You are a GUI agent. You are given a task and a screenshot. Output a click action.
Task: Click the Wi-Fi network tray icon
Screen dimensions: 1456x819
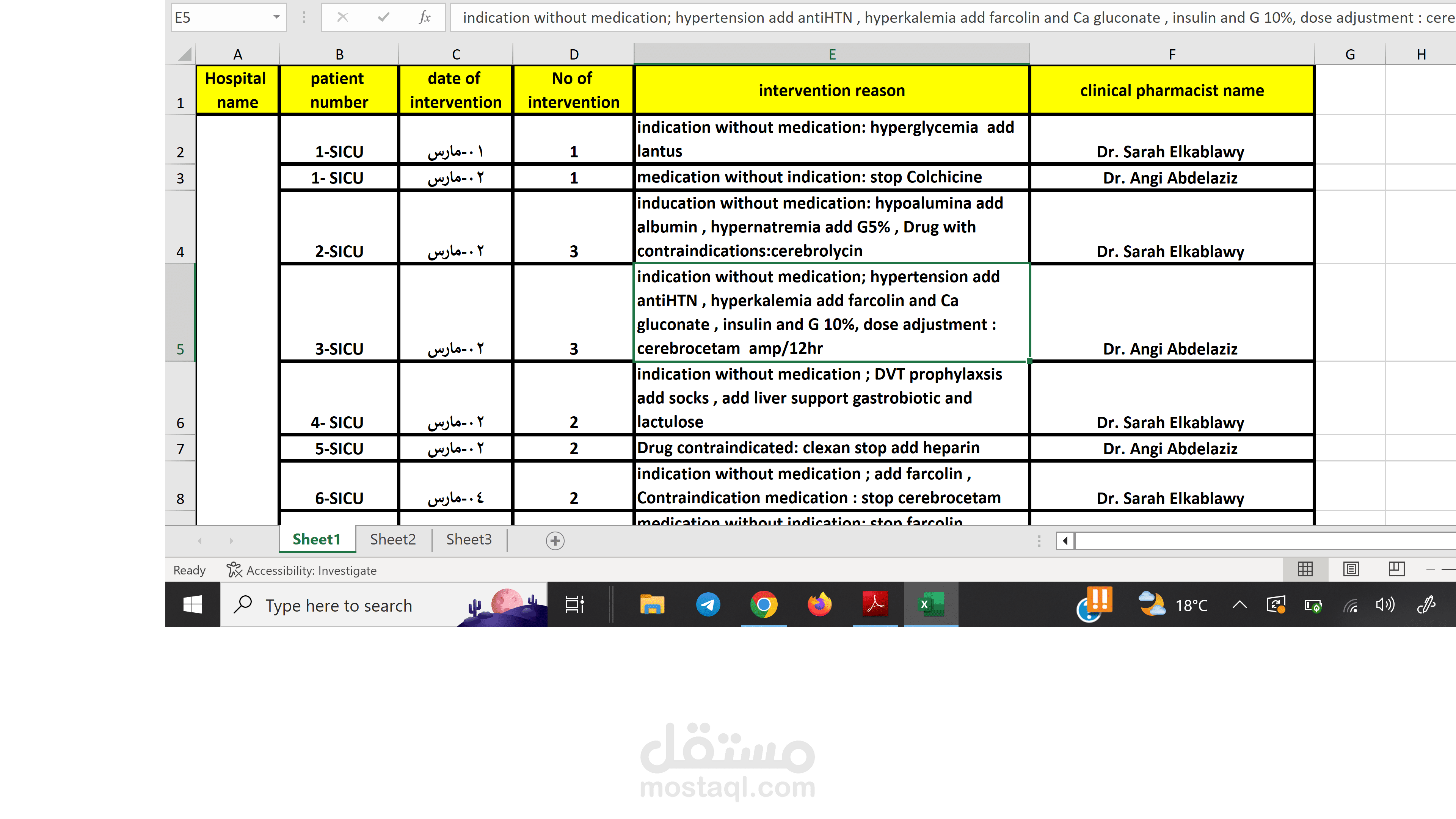[x=1350, y=606]
